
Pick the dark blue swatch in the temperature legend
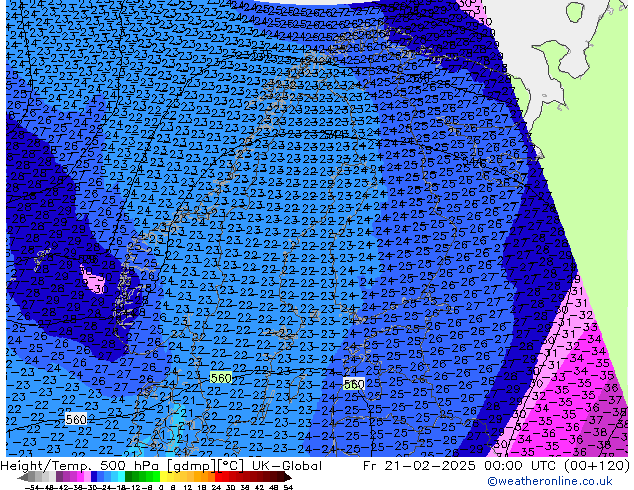point(94,476)
